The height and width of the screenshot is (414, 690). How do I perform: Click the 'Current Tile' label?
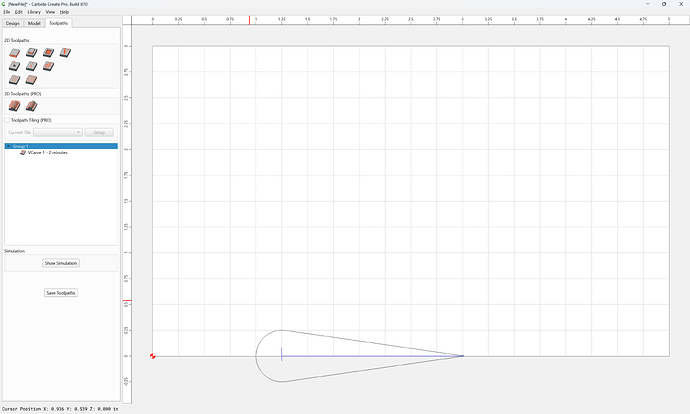coord(19,132)
